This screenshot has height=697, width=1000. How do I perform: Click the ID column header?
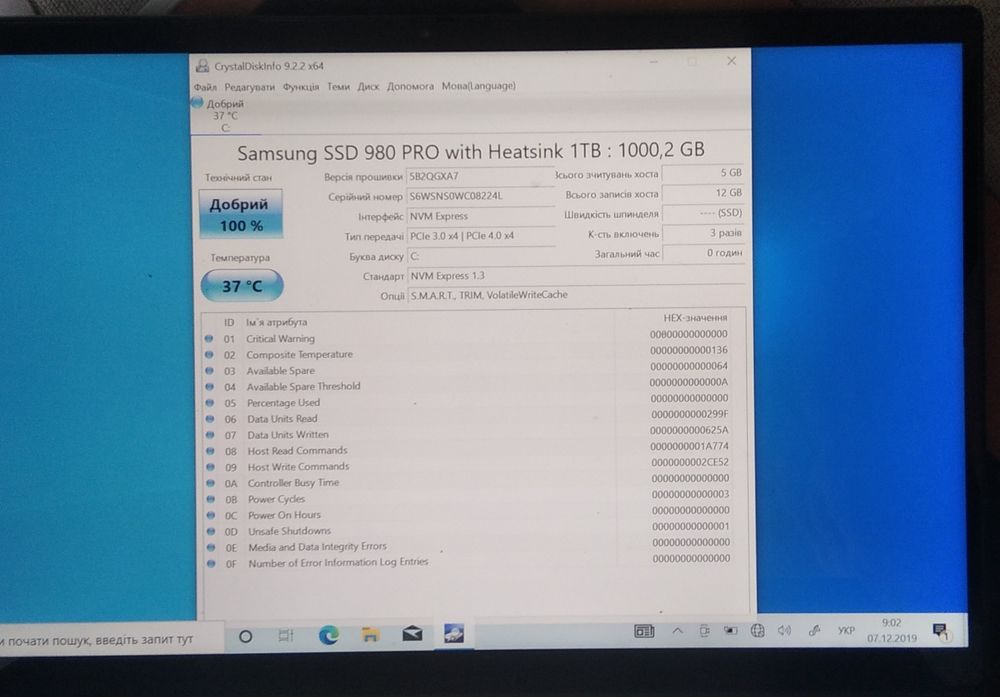pyautogui.click(x=229, y=323)
